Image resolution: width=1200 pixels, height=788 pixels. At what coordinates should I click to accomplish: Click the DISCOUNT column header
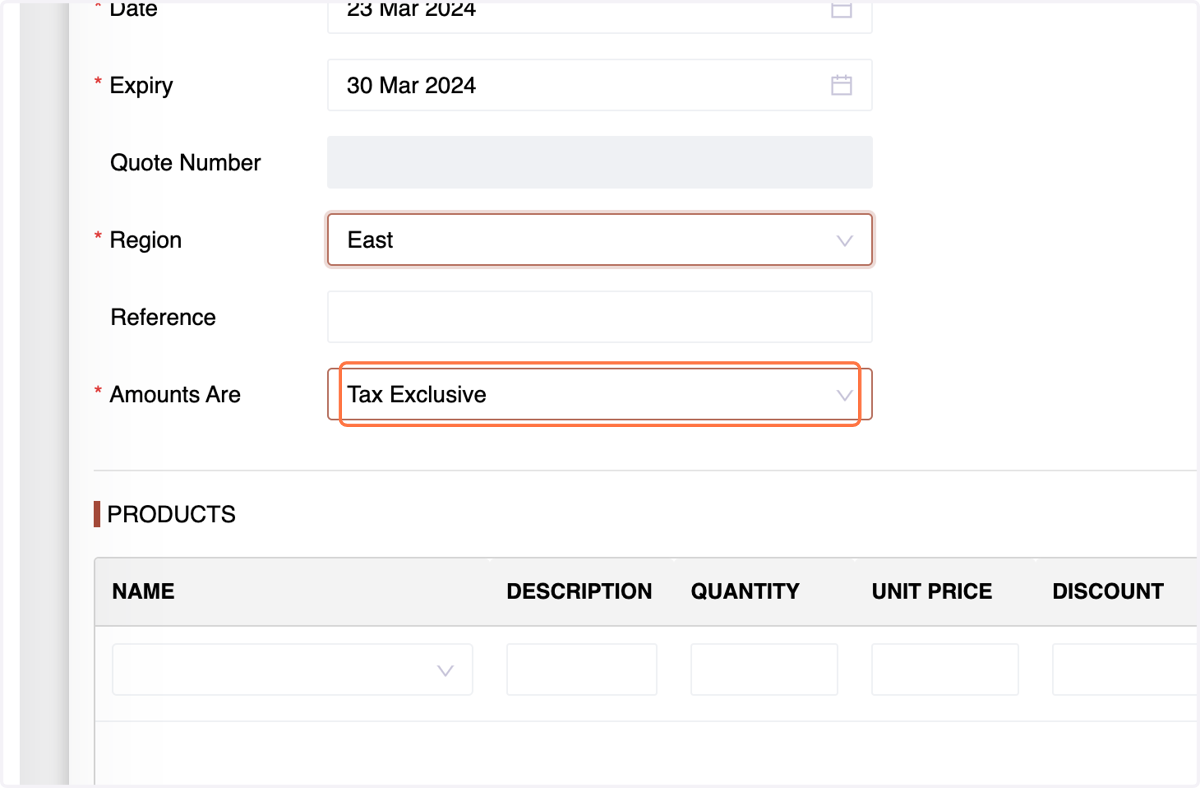point(1108,591)
